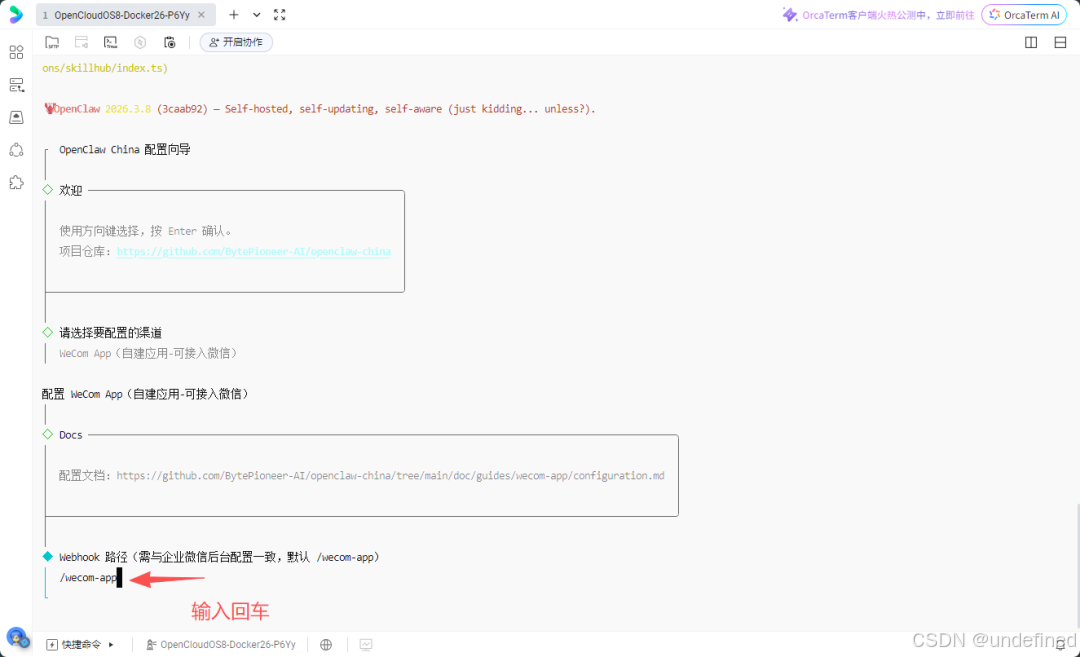Viewport: 1080px width, 657px height.
Task: Split the terminal into left-right panes
Action: [1031, 42]
